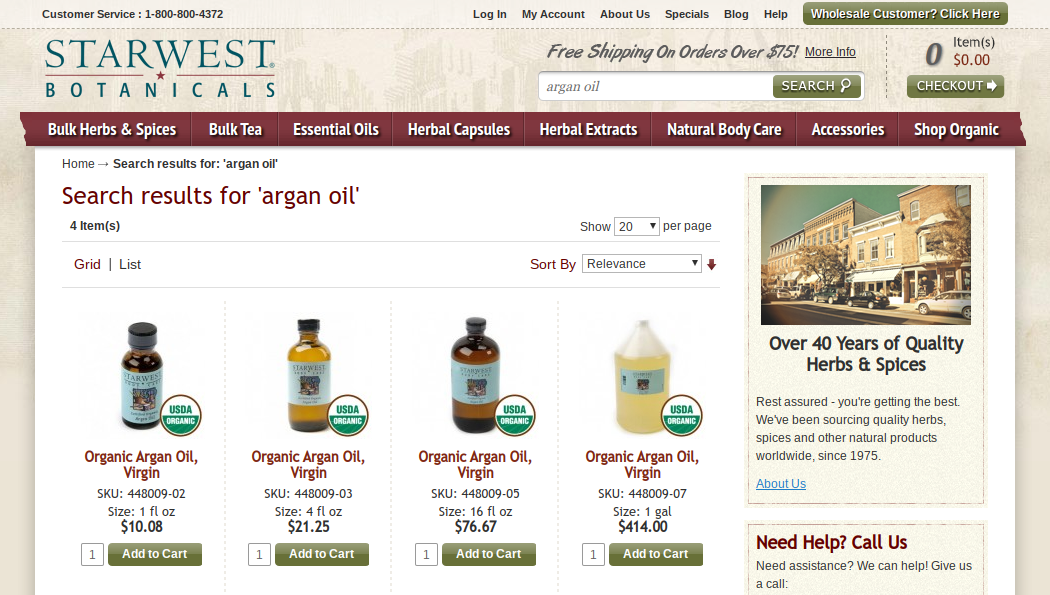The width and height of the screenshot is (1050, 595).
Task: Switch to List view
Action: tap(130, 264)
